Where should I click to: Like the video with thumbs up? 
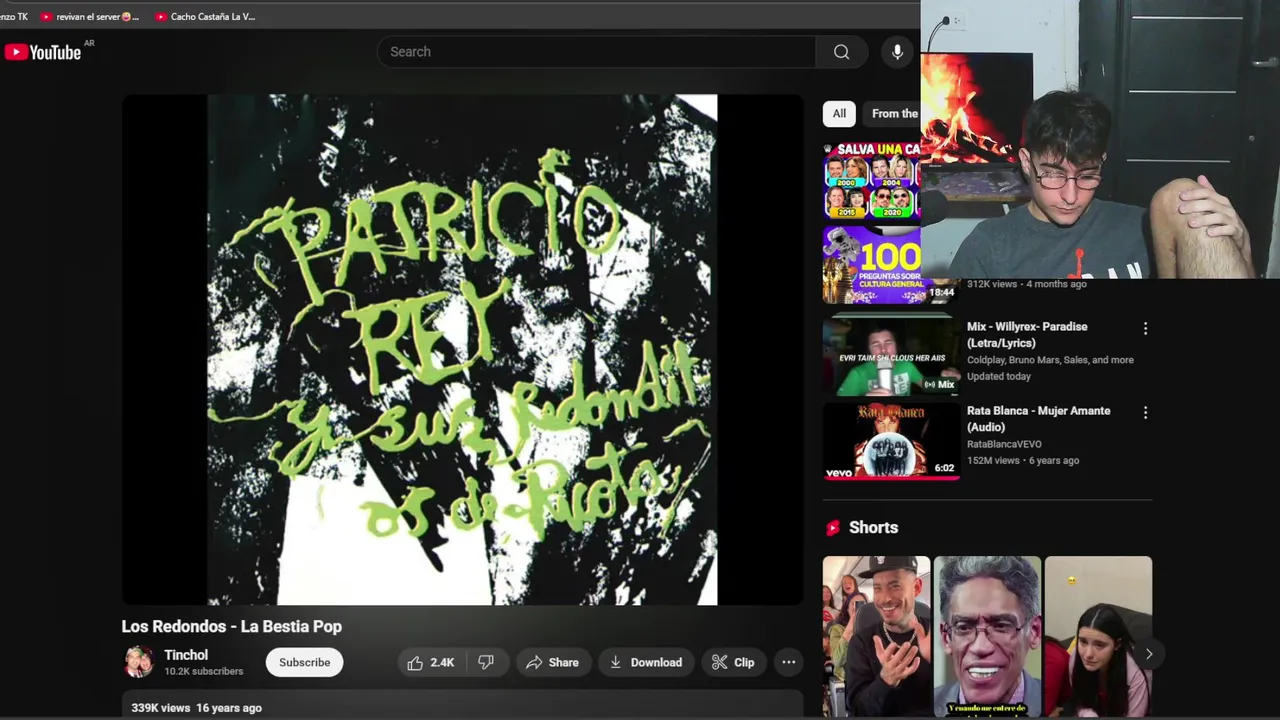pos(431,662)
